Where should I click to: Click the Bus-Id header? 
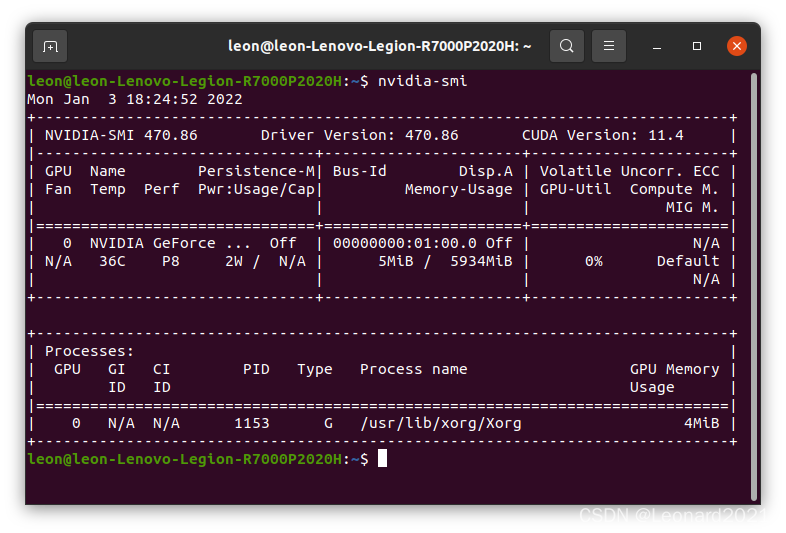[x=359, y=171]
